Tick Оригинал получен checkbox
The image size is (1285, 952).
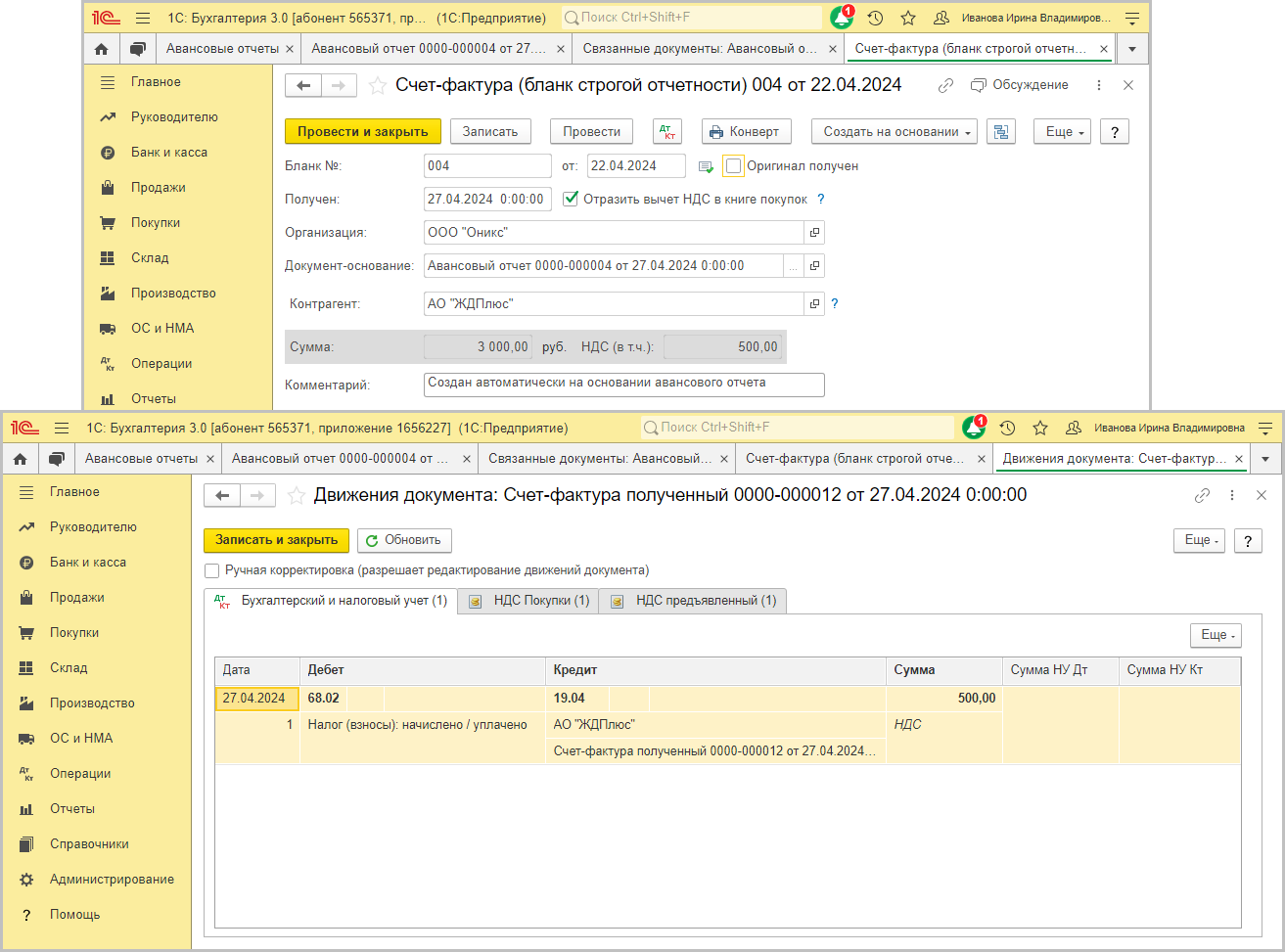pos(734,166)
